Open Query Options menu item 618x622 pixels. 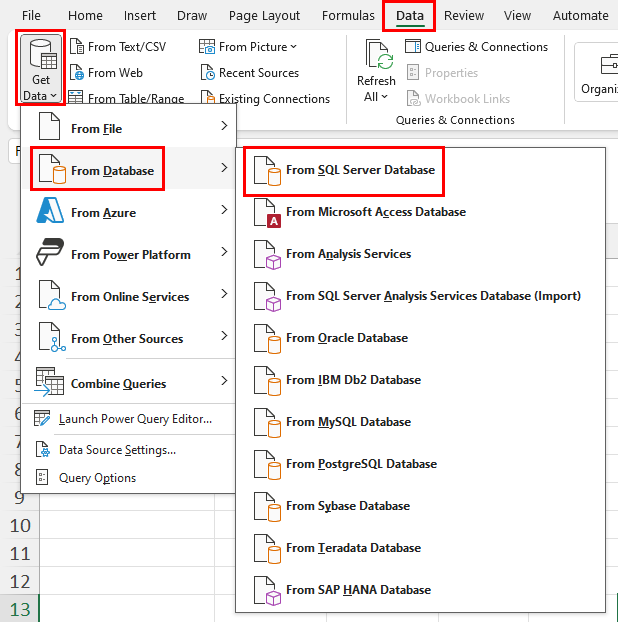click(x=129, y=478)
